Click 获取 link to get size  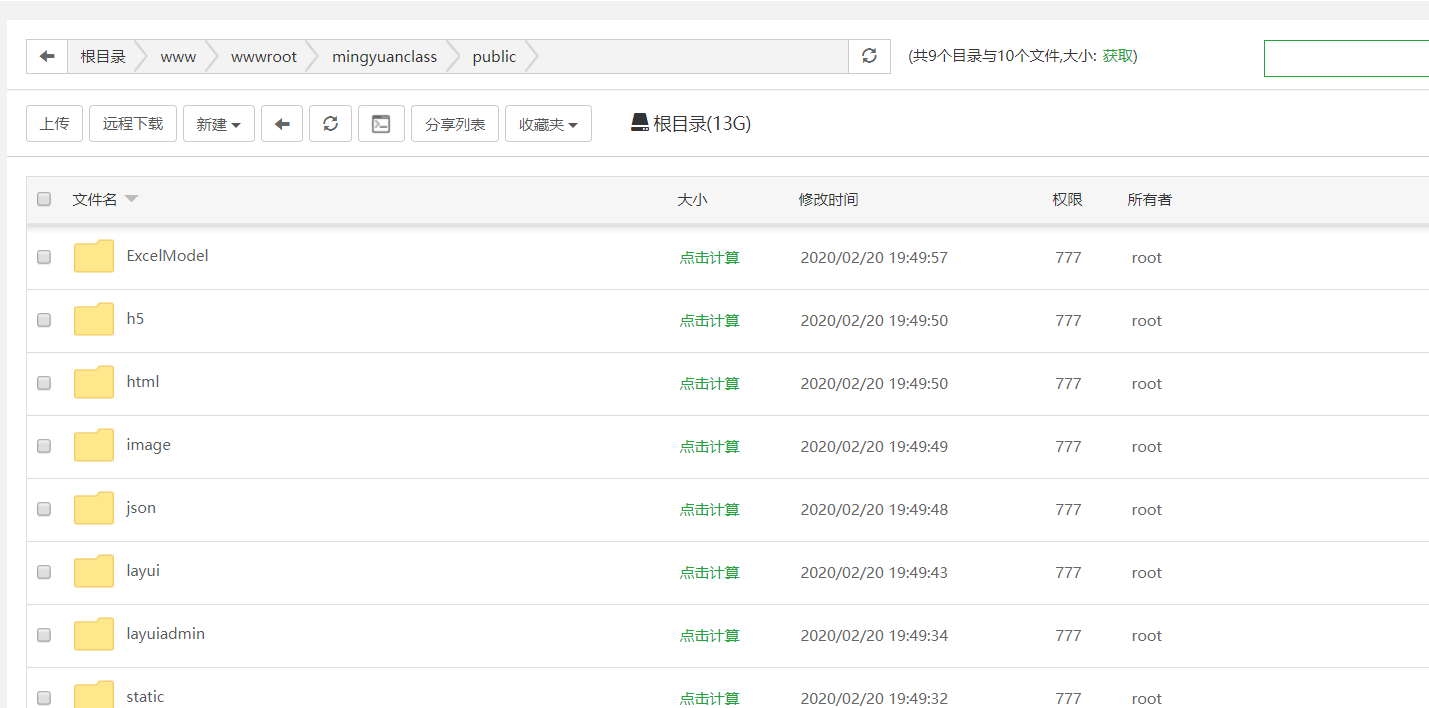[1118, 56]
